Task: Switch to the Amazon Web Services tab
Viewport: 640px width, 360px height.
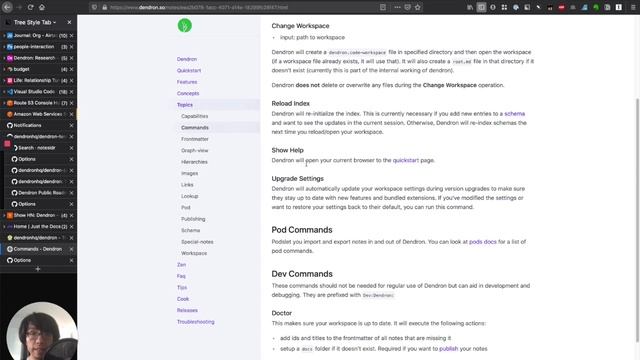Action: click(x=38, y=114)
